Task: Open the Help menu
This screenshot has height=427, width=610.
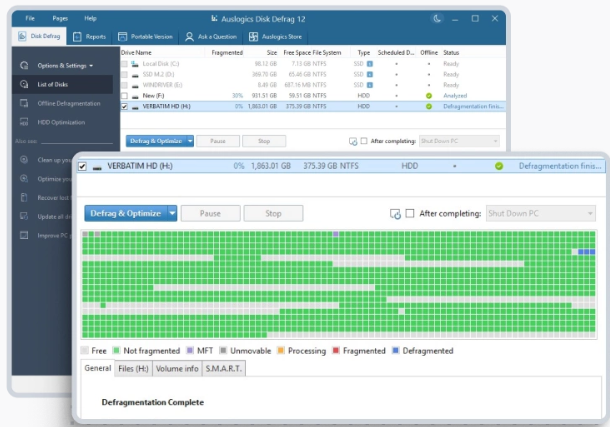Action: 90,18
